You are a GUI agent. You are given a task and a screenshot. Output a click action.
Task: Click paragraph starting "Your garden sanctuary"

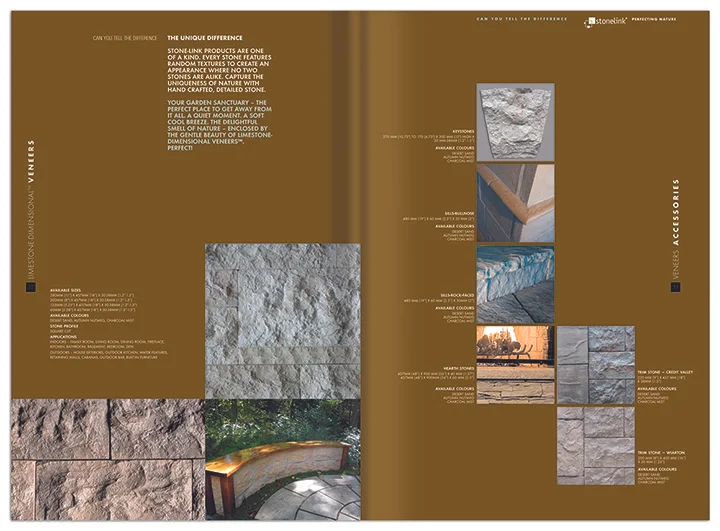220,125
